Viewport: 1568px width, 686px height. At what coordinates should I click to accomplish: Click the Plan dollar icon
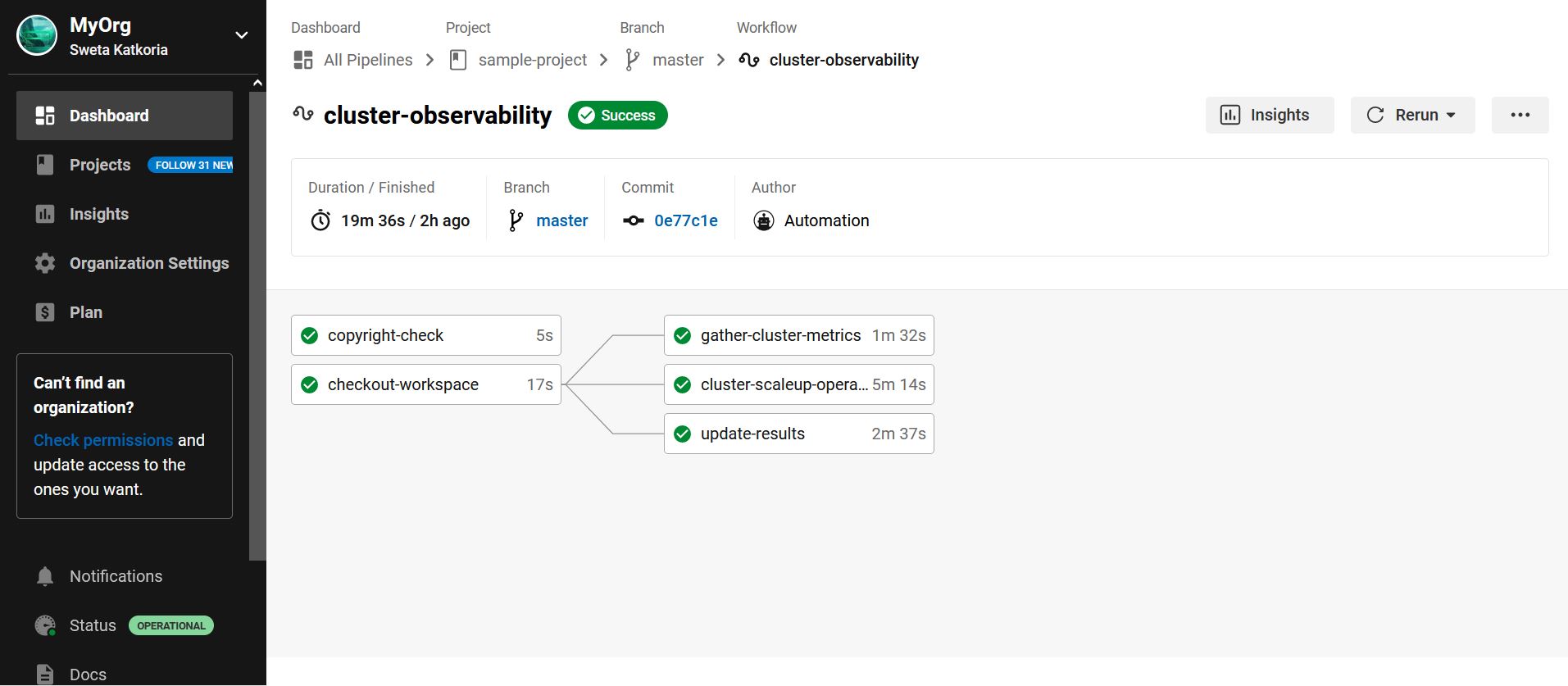coord(45,312)
